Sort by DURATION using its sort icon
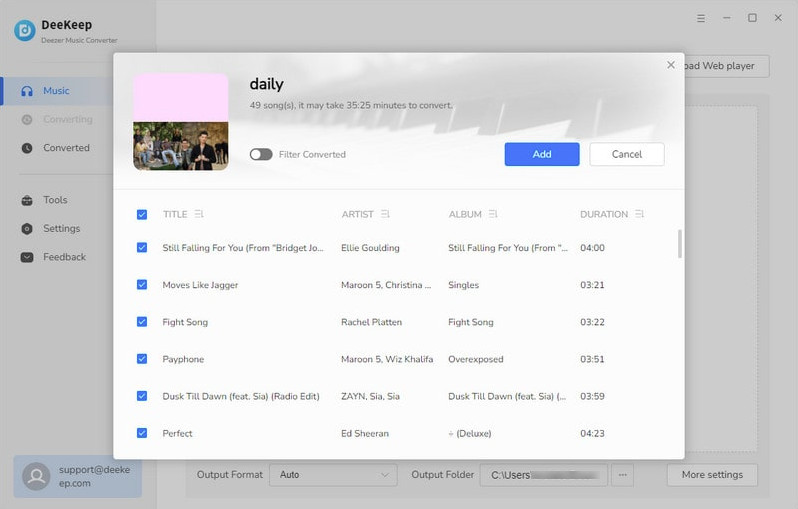 point(640,214)
